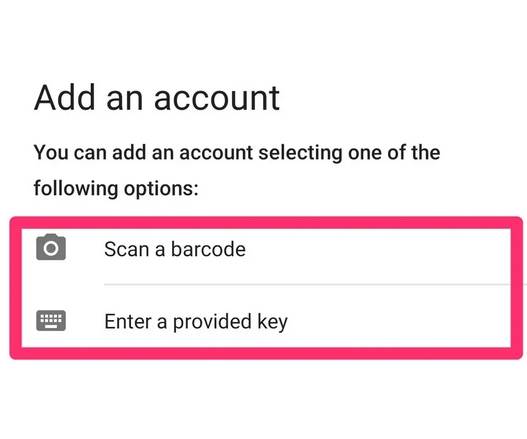Click the word "Scan" in the first list item

127,249
